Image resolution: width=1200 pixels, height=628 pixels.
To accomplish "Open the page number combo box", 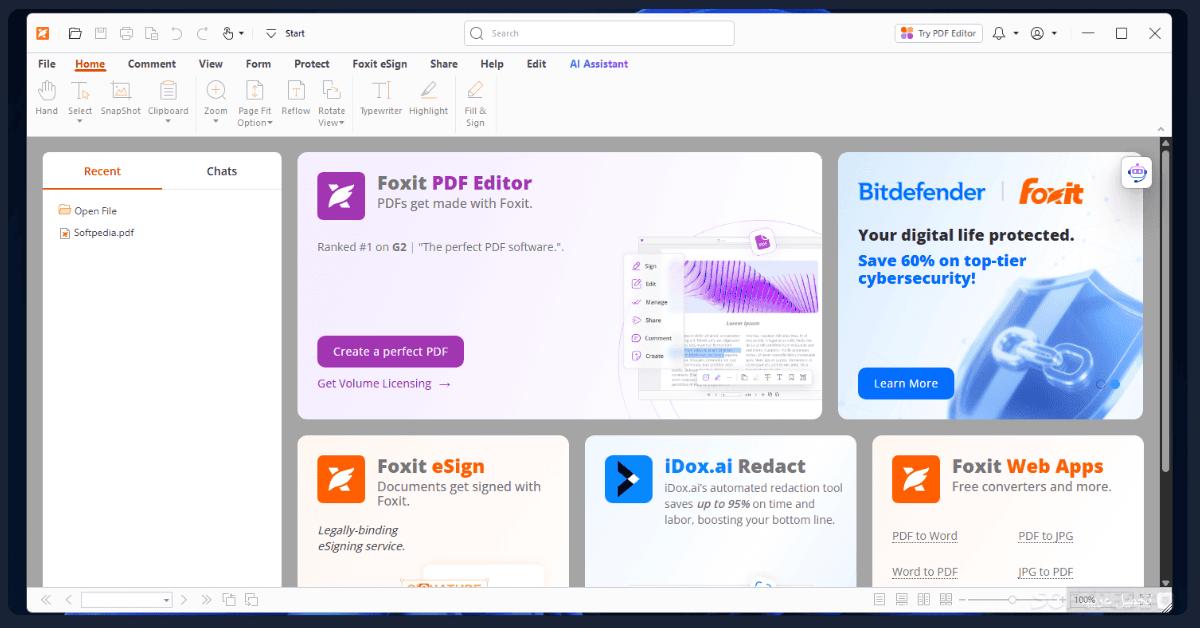I will point(127,600).
